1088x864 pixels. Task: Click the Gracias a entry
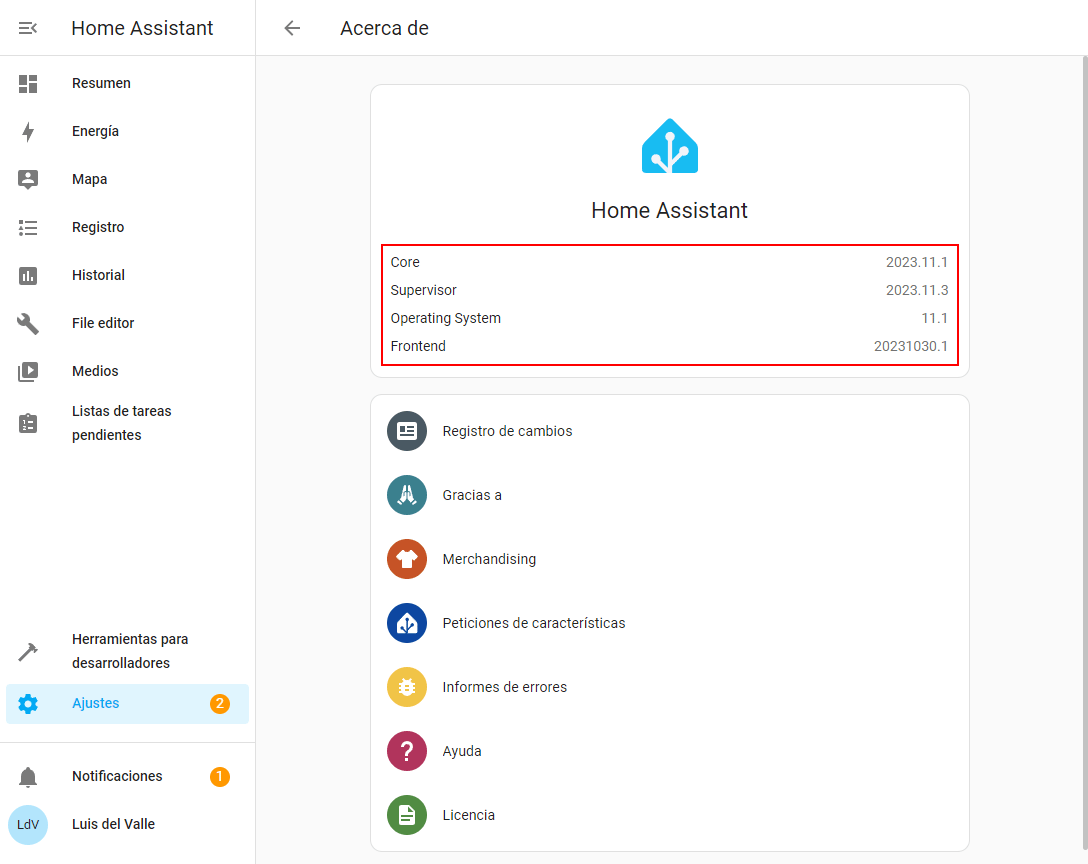[472, 495]
